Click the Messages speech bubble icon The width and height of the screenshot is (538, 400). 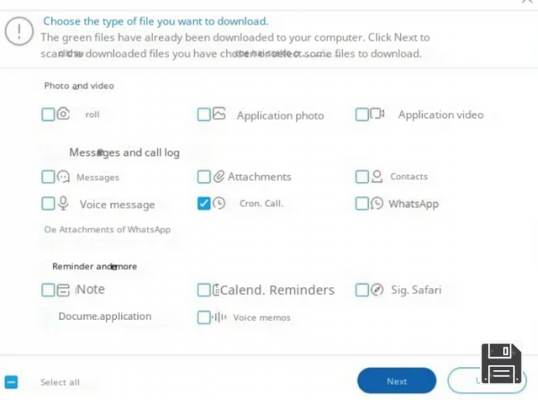tap(63, 177)
